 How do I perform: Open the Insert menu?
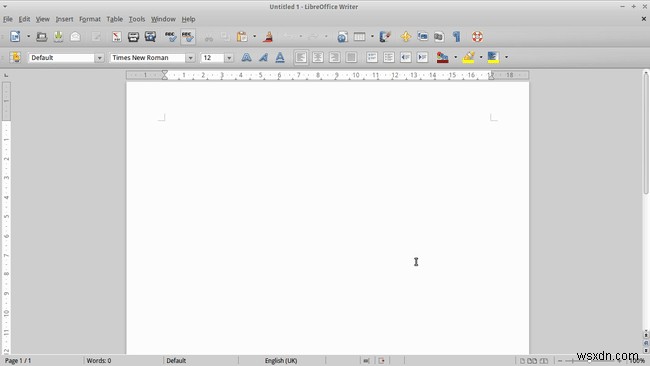64,19
